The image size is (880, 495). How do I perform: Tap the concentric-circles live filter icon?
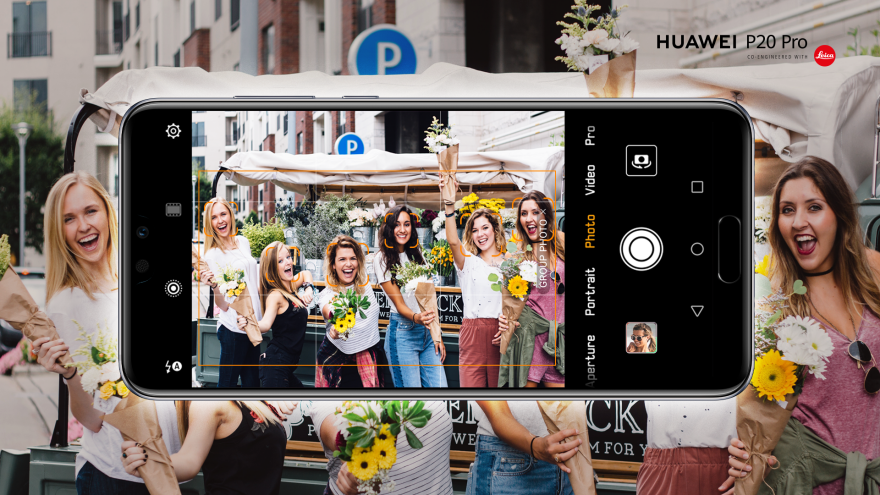coord(173,288)
